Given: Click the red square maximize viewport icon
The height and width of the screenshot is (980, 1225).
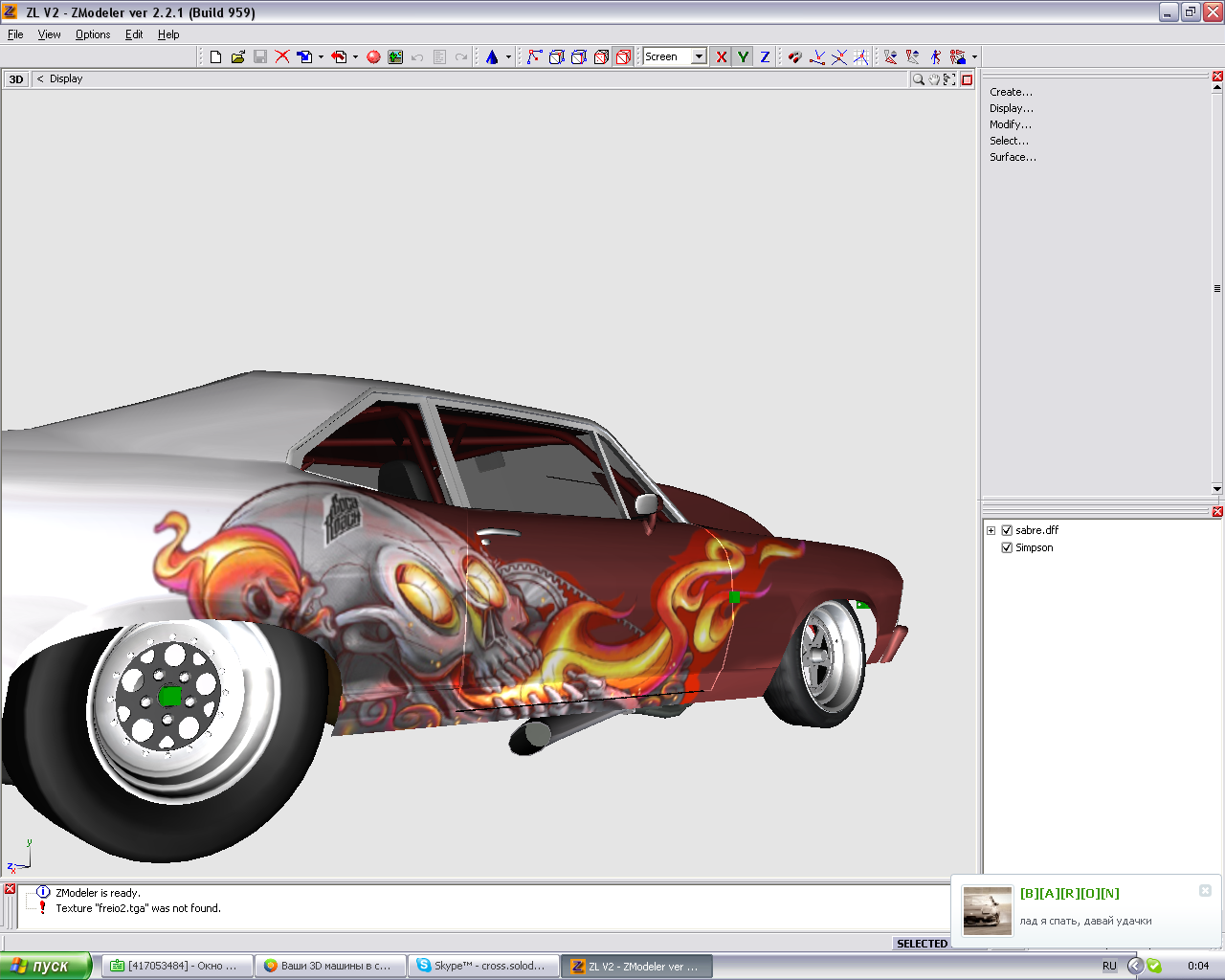Looking at the screenshot, I should tap(967, 79).
